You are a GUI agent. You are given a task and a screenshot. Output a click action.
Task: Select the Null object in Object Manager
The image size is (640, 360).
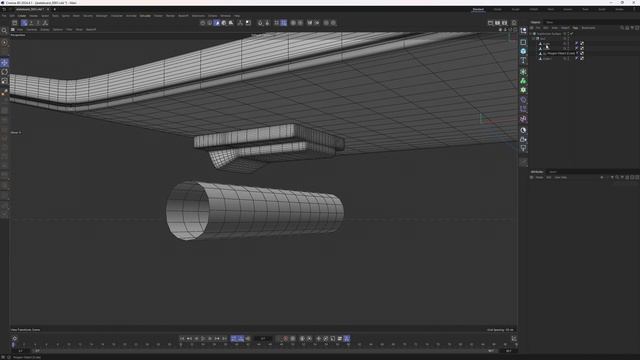(x=543, y=38)
